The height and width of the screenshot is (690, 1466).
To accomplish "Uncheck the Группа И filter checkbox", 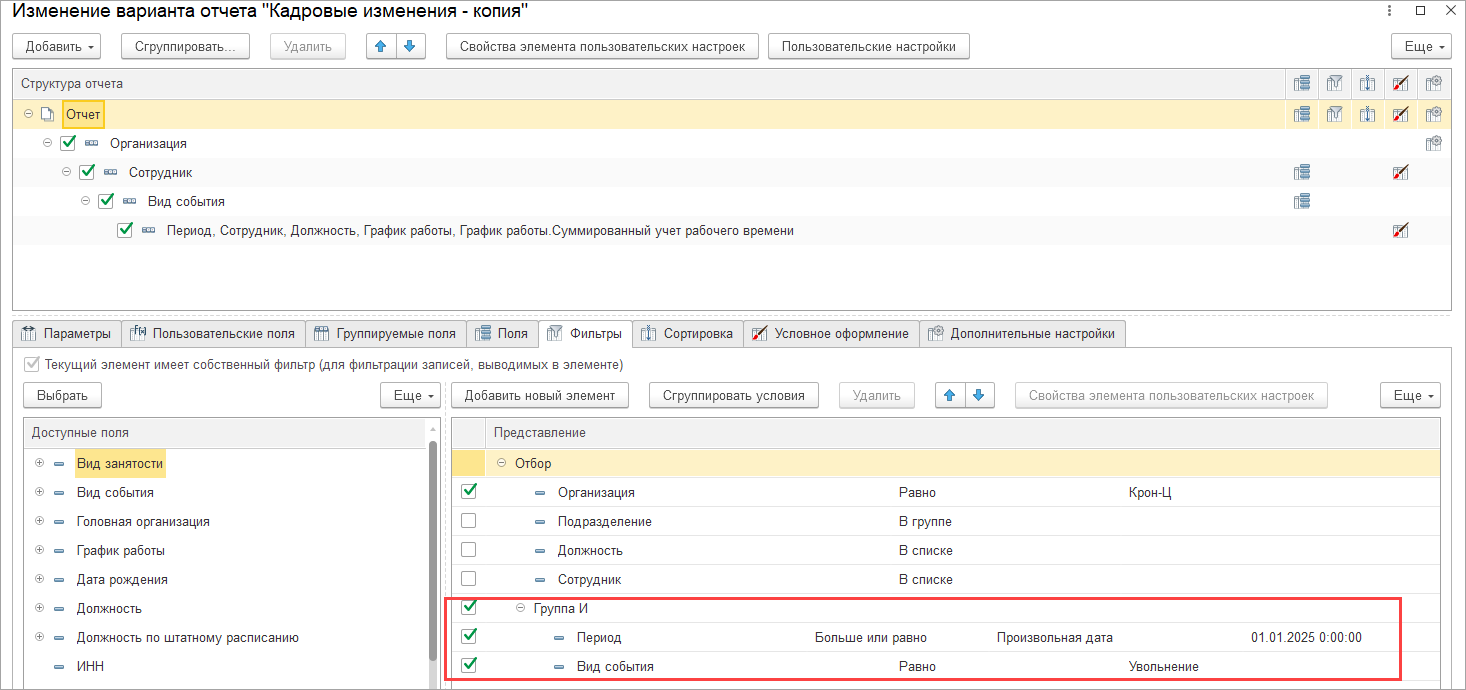I will click(468, 607).
